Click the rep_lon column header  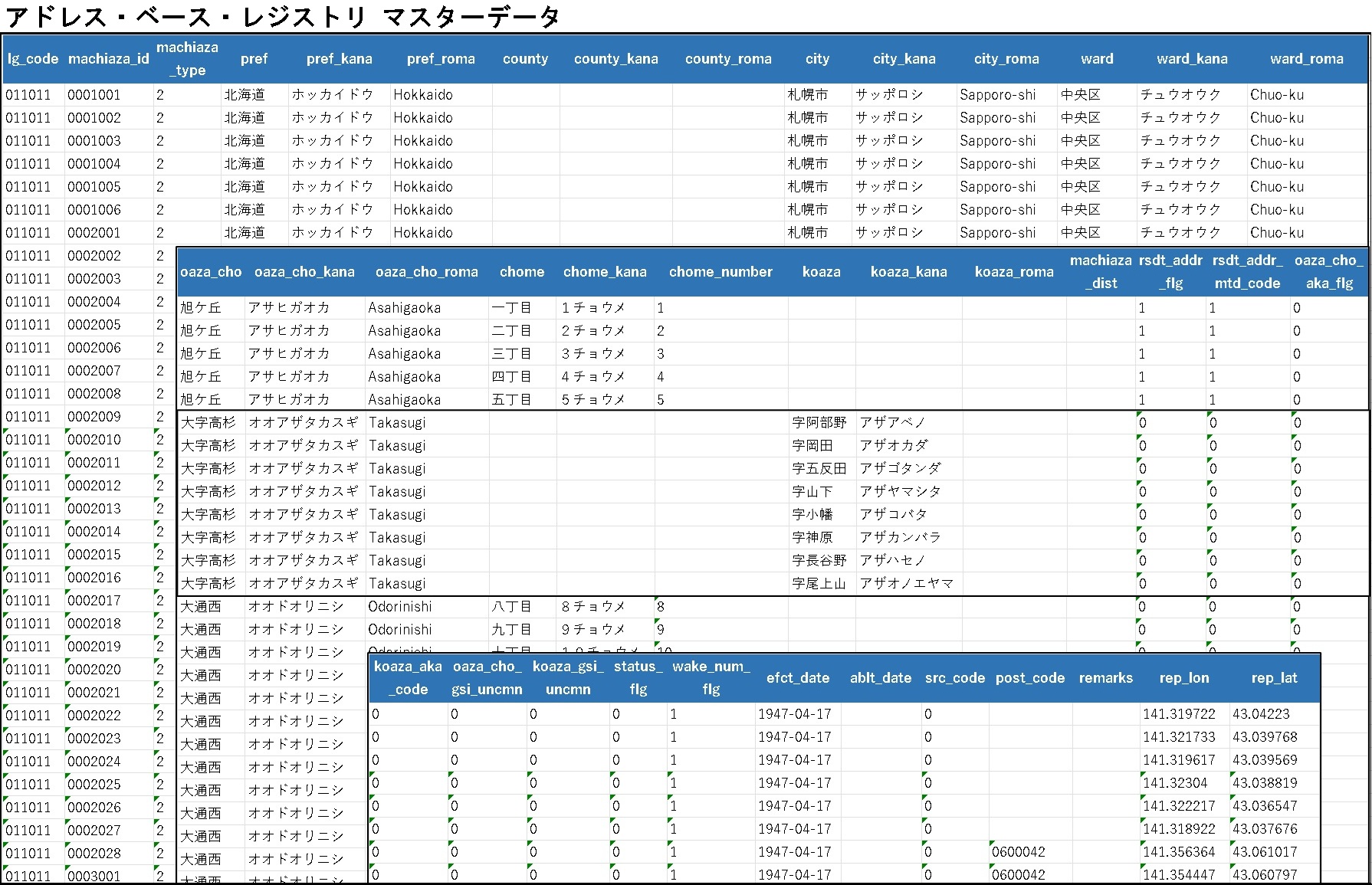(x=1183, y=678)
